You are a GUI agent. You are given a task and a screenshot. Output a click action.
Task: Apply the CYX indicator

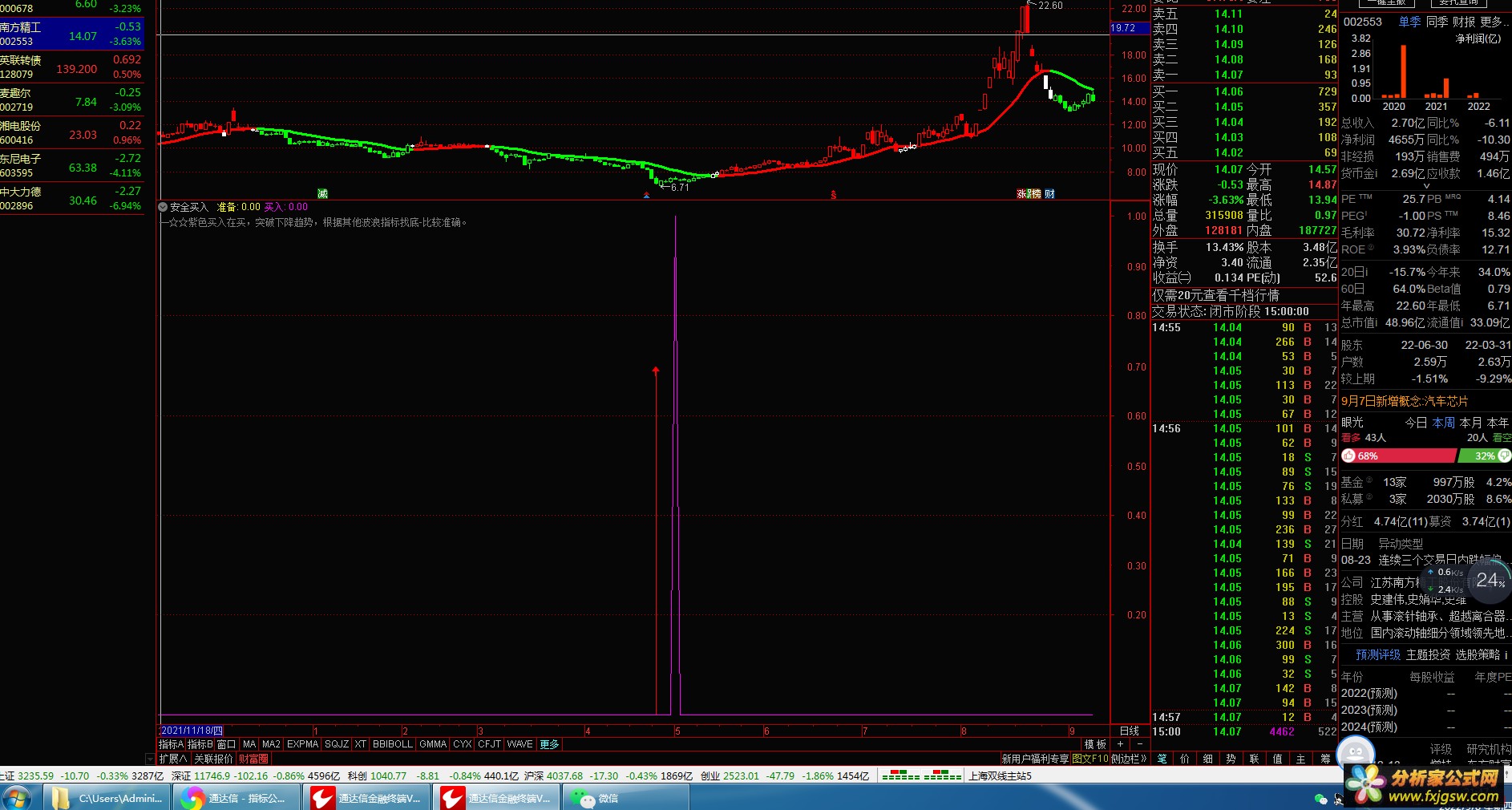coord(463,744)
